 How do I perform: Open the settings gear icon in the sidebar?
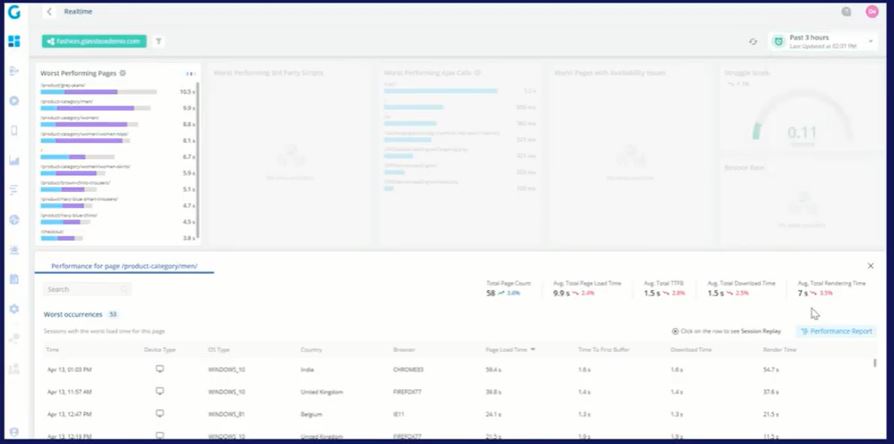click(x=14, y=309)
